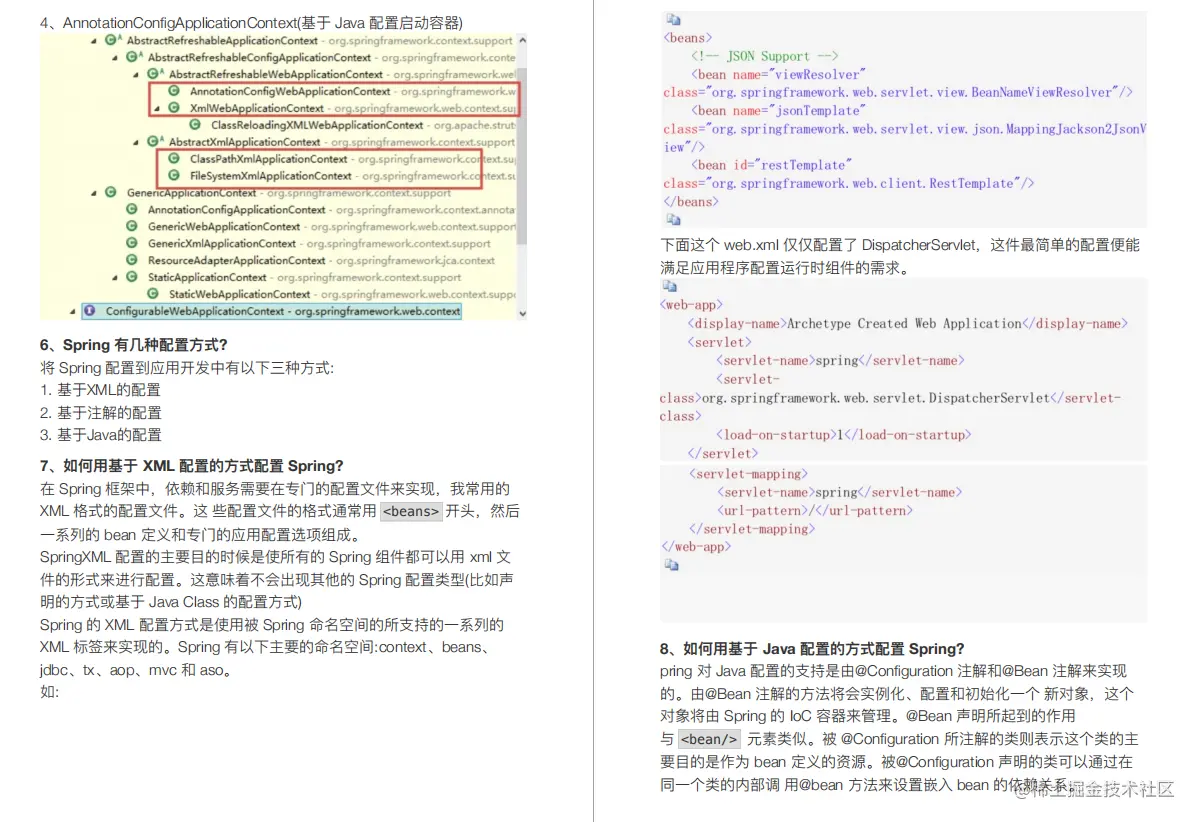Click the StaticApplicationContext class icon

(132, 276)
